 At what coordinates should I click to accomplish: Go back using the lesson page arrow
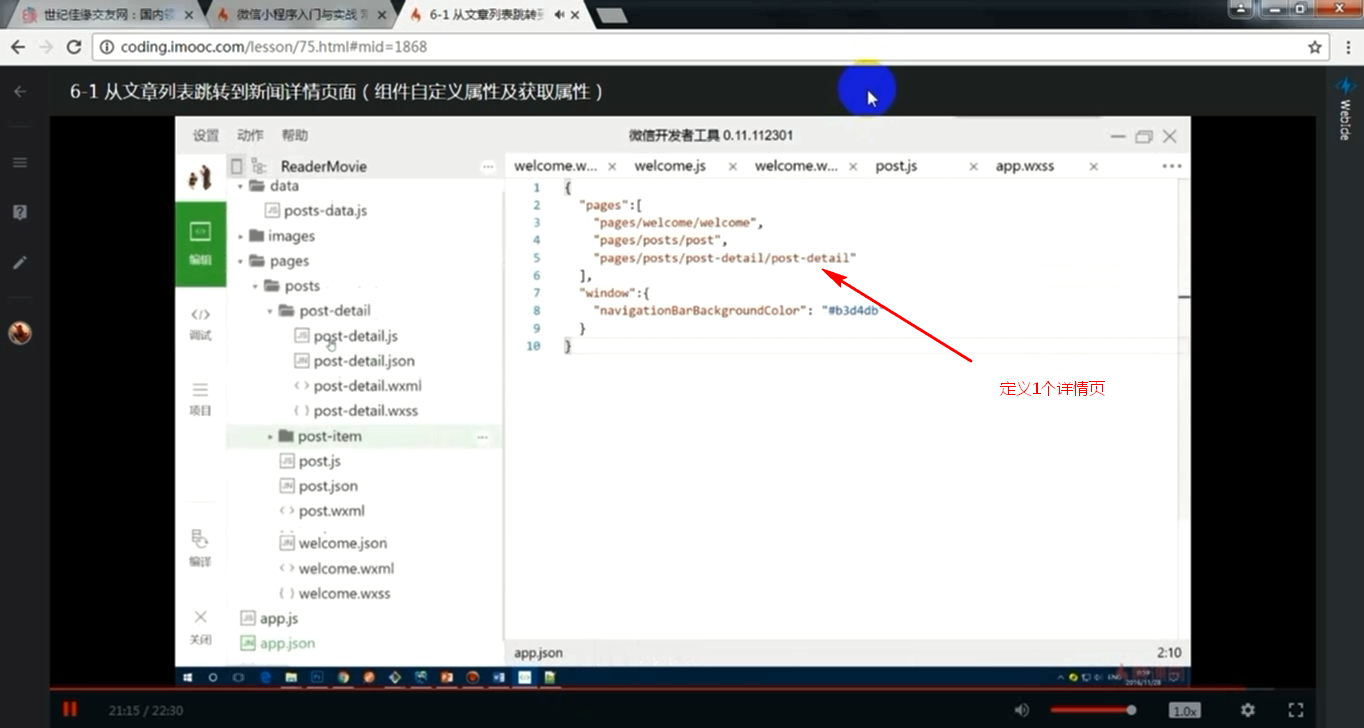[x=19, y=91]
